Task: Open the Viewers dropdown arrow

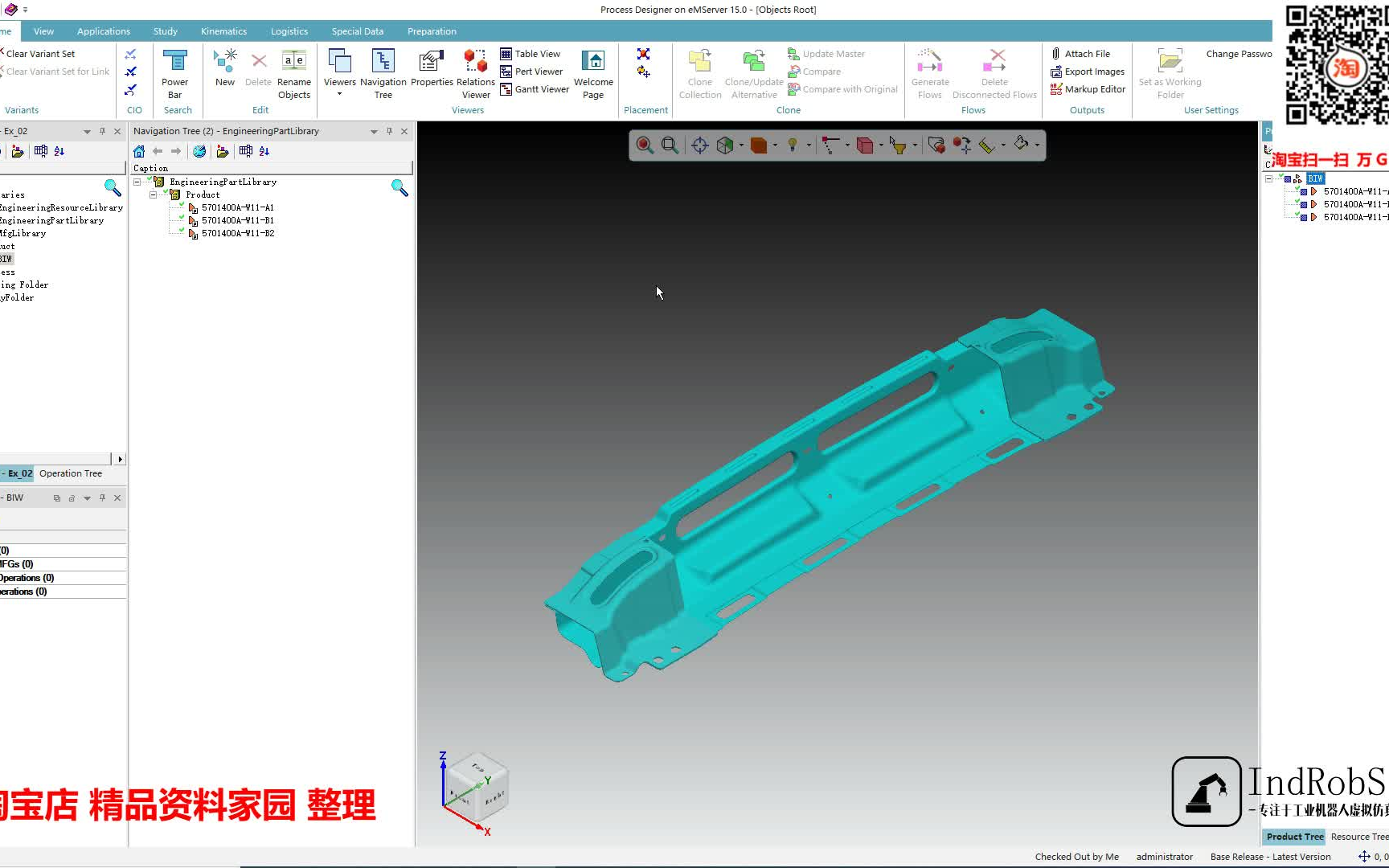Action: (x=339, y=94)
